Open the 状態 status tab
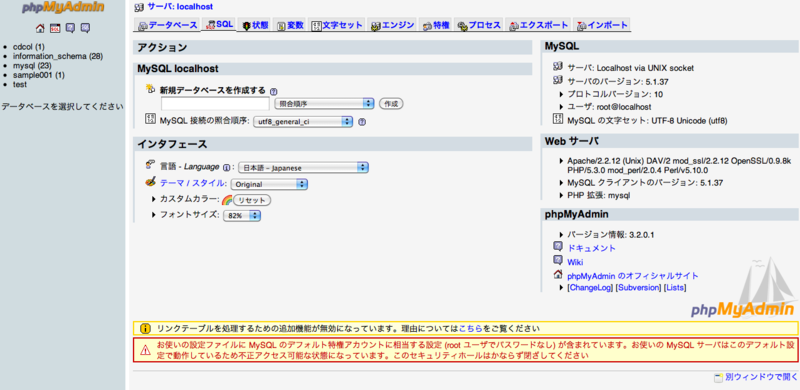The width and height of the screenshot is (800, 390). [255, 25]
